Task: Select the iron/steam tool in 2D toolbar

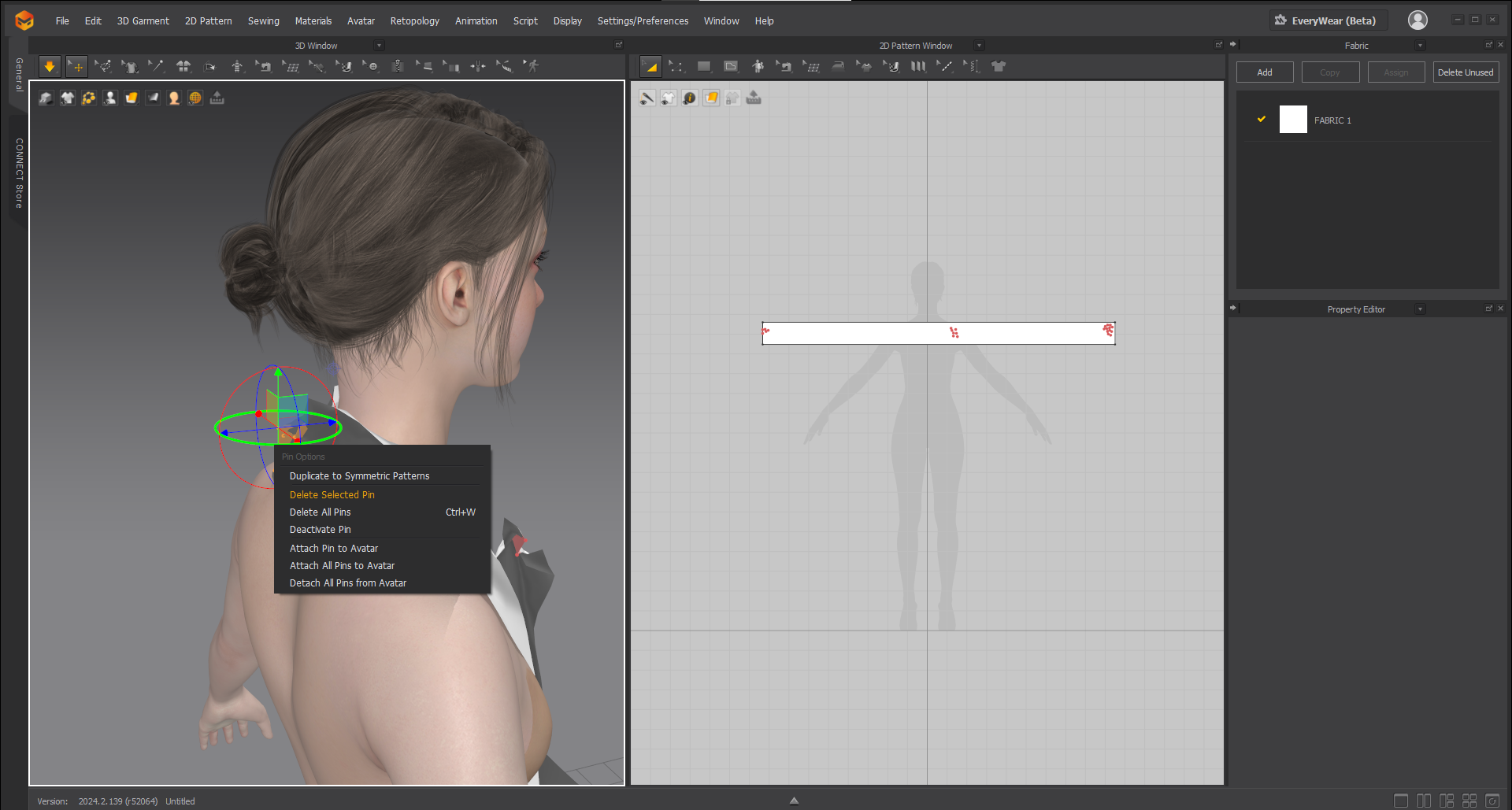Action: click(x=838, y=67)
